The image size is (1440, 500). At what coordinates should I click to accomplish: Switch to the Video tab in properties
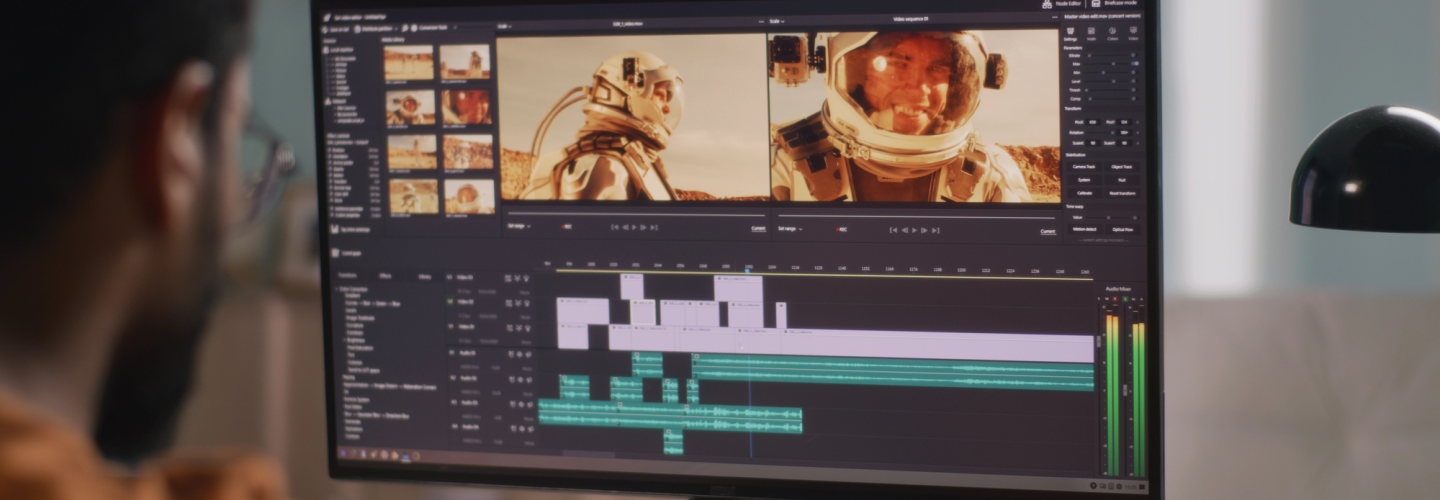tap(1133, 32)
